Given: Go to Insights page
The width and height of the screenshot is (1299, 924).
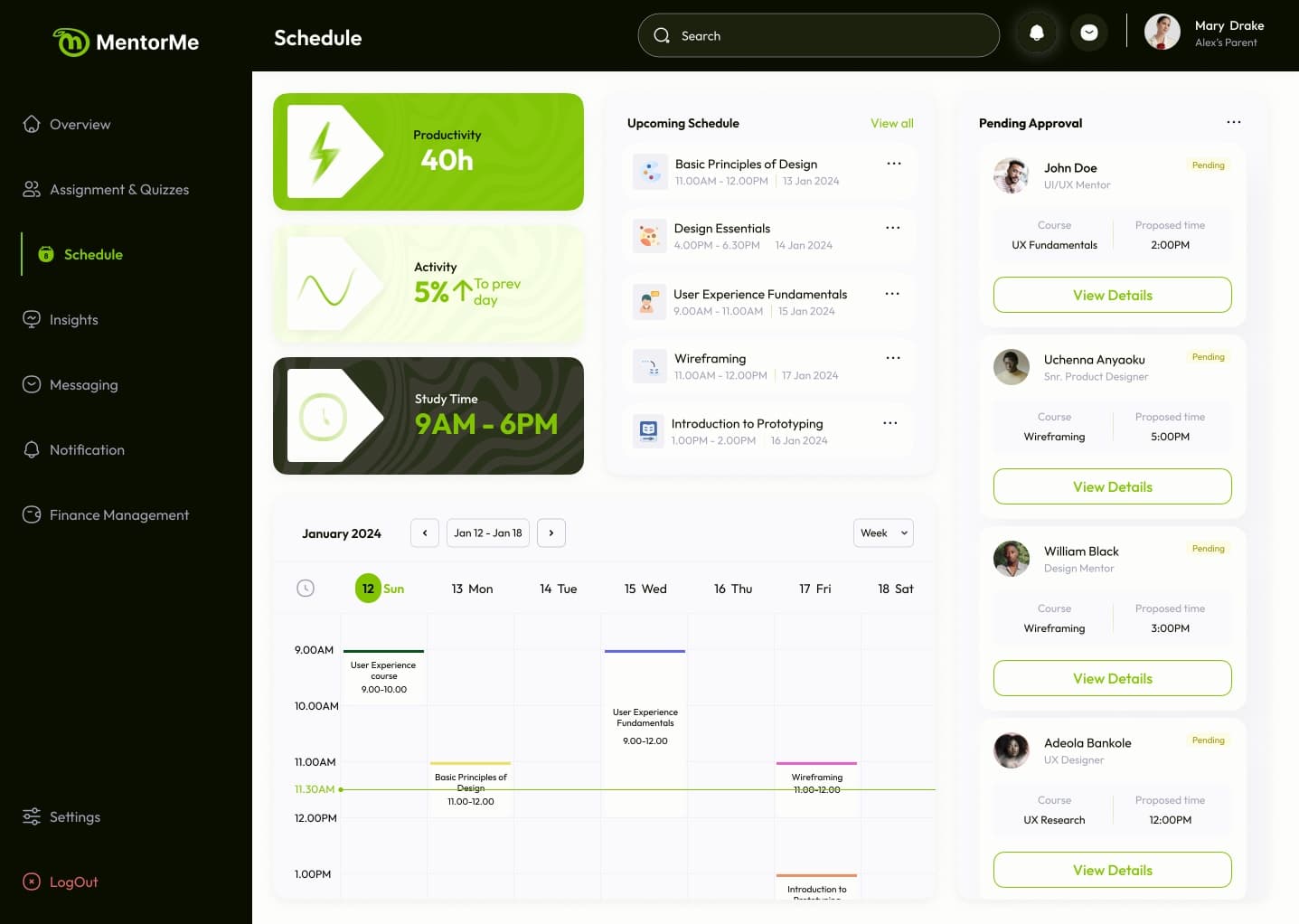Looking at the screenshot, I should 61,319.
